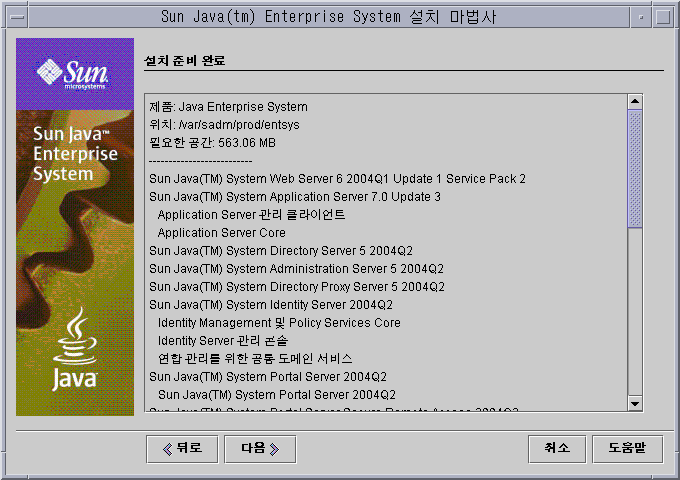680x480 pixels.
Task: Select 'Identity Management 및 Policy Services Core' line
Action: coord(279,323)
